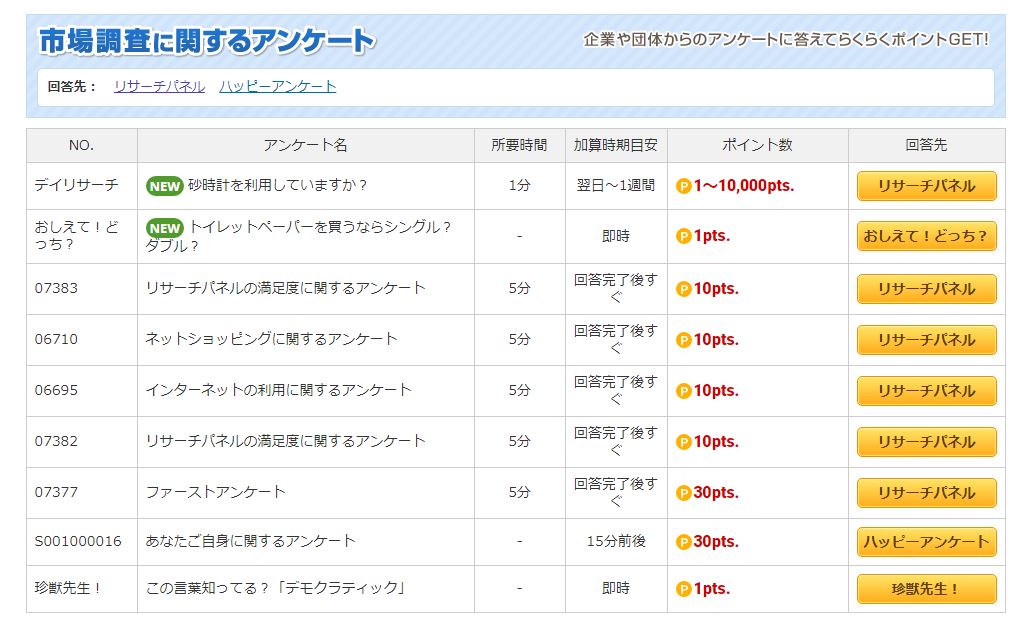Viewport: 1026px width, 634px height.
Task: Click point coin icon next to 1～10,000pts.
Action: point(684,186)
